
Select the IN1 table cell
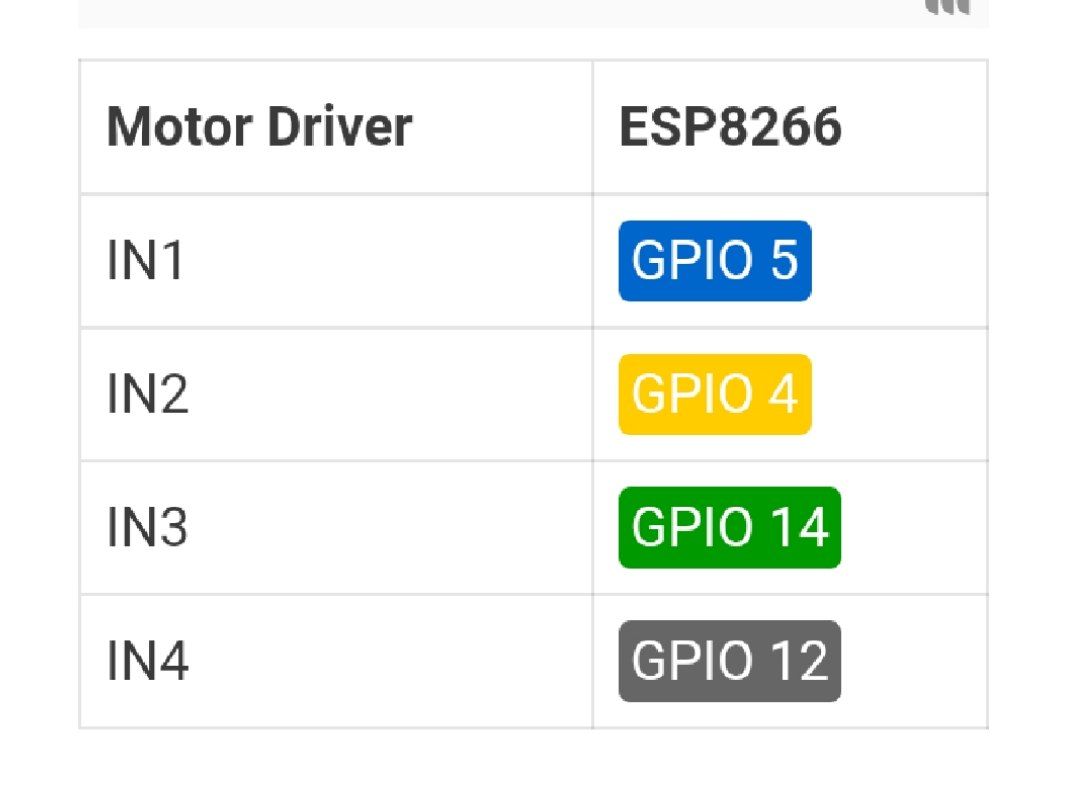tap(146, 261)
